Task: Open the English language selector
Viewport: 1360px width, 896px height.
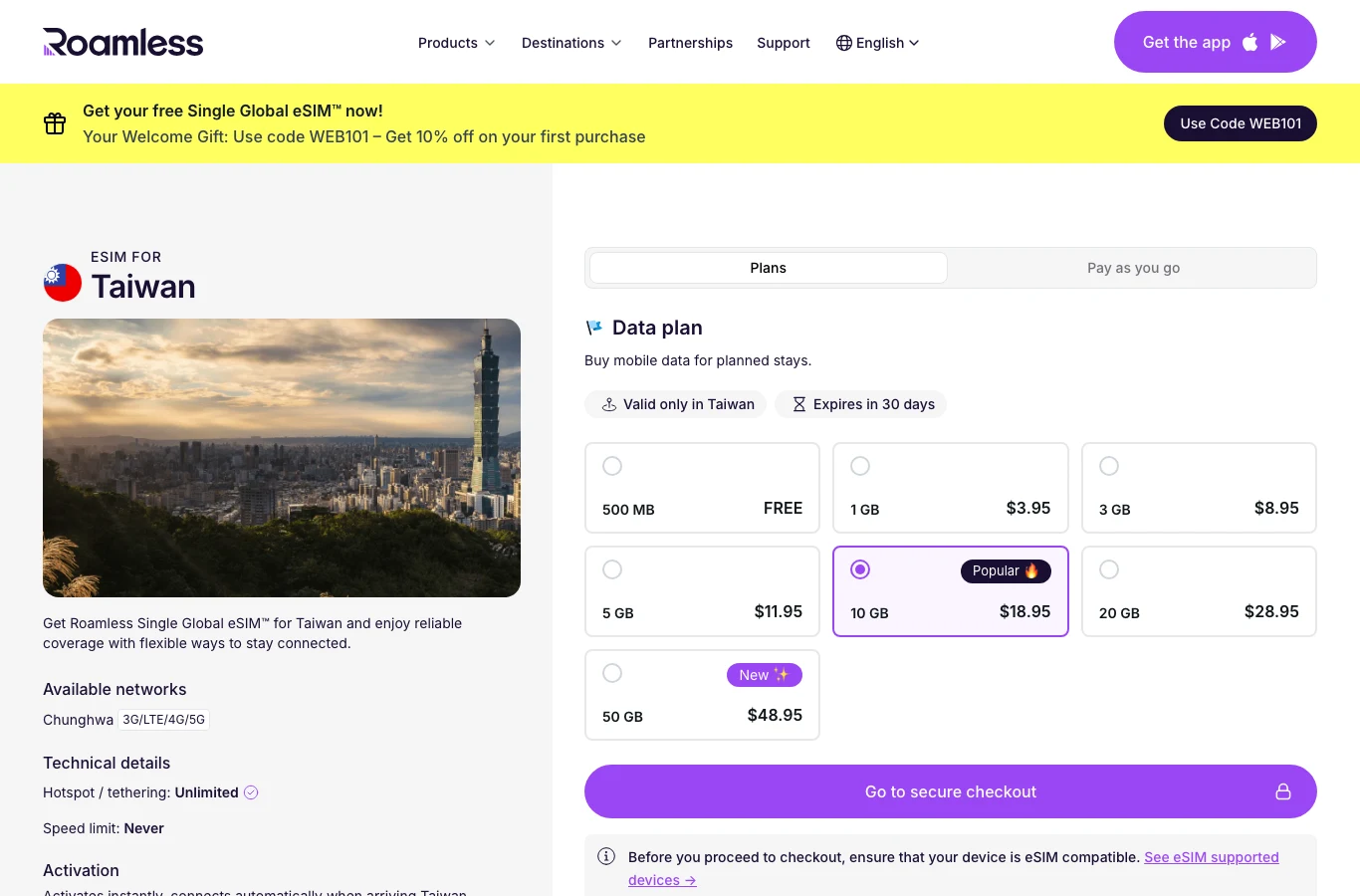Action: coord(878,43)
